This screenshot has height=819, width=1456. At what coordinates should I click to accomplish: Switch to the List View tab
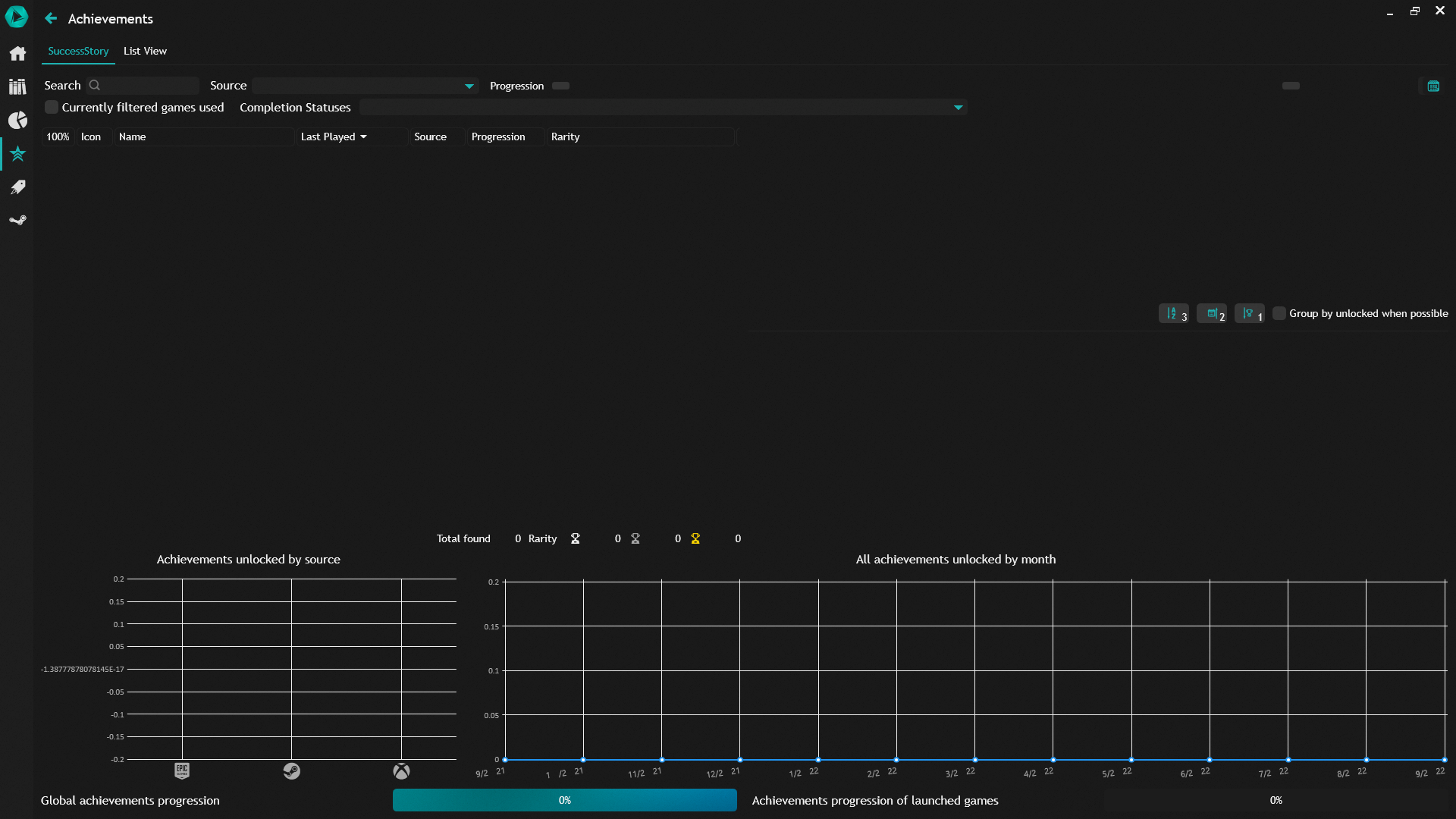144,51
